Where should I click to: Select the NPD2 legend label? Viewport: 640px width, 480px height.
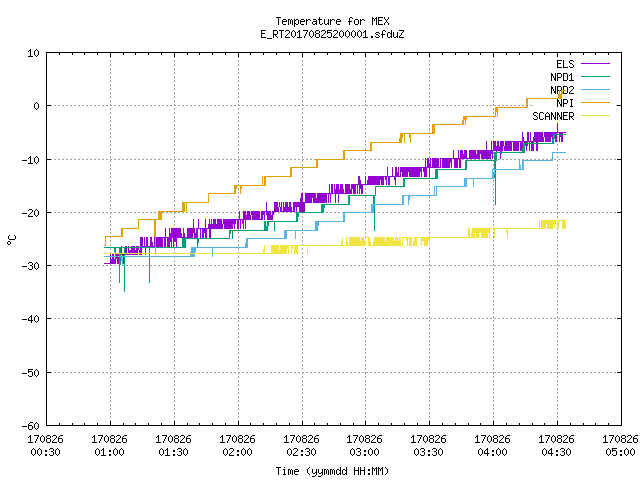[x=562, y=90]
